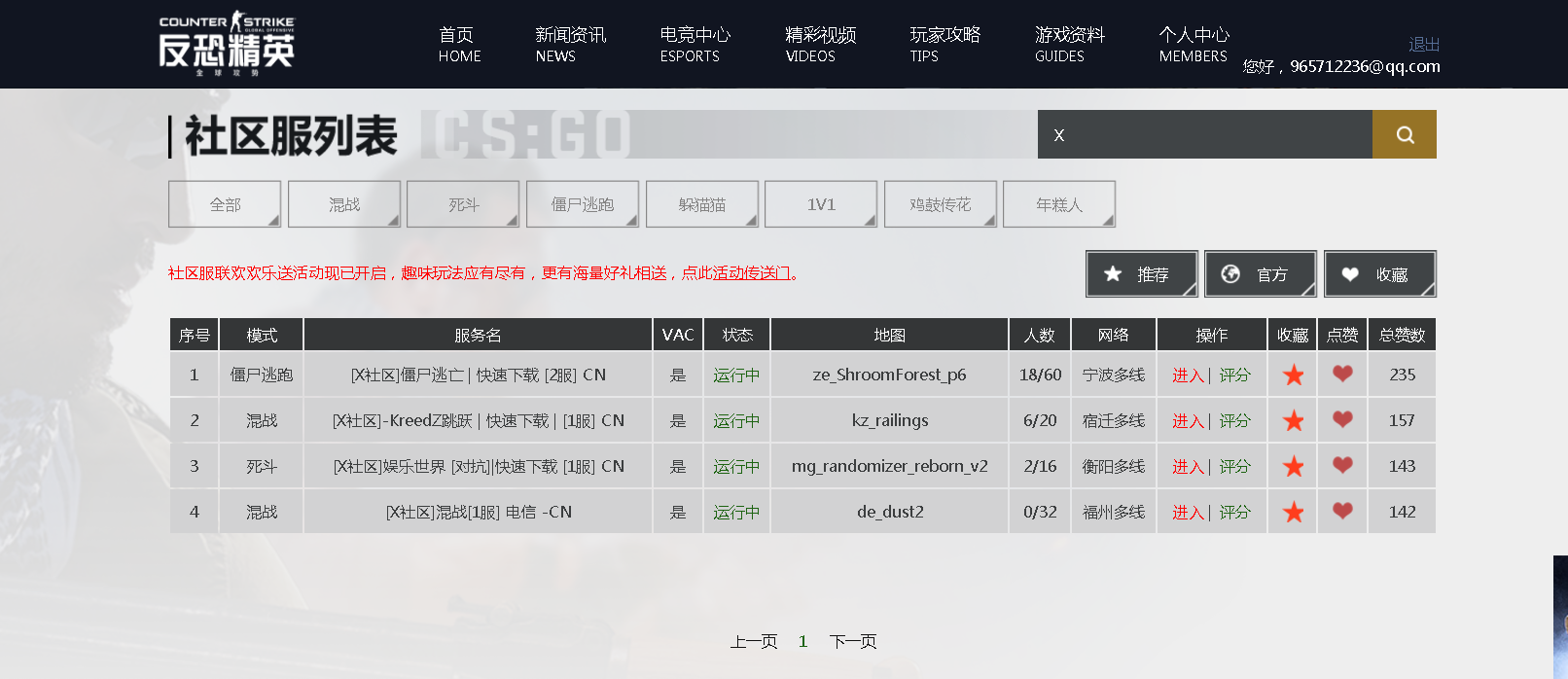The height and width of the screenshot is (679, 1568).
Task: Click player count 18/60
Action: click(x=1040, y=375)
